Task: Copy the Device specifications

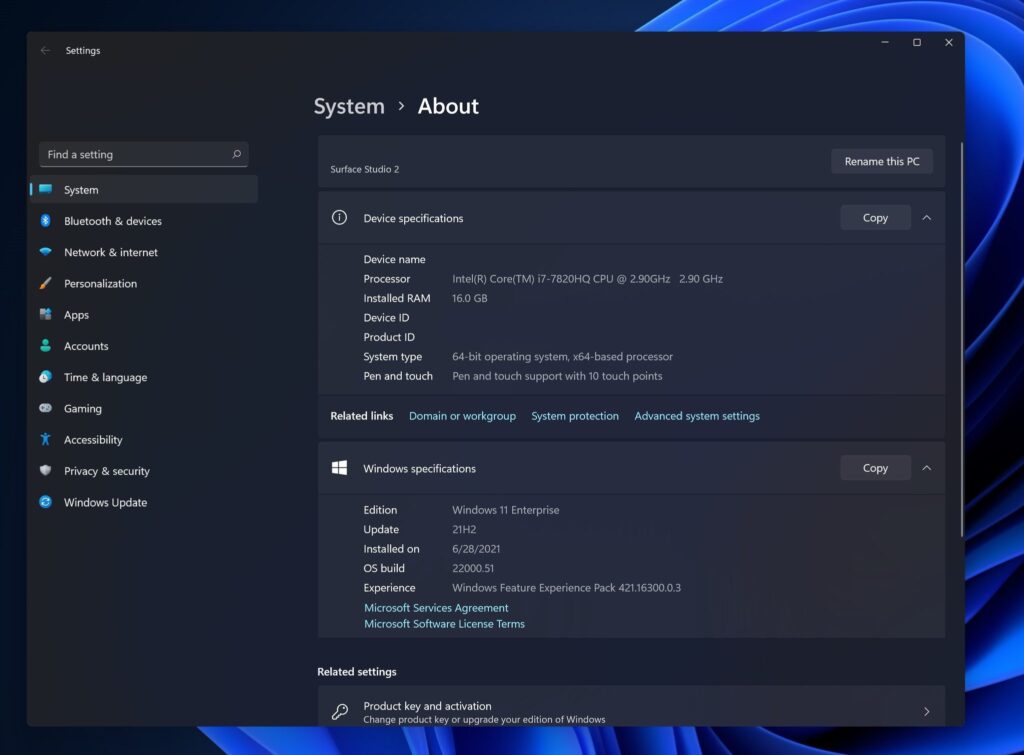Action: point(875,217)
